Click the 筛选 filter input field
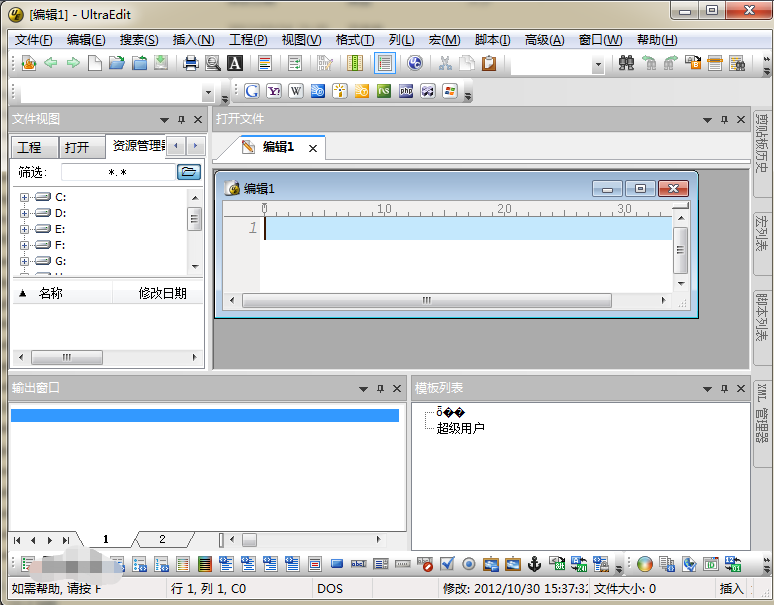774x605 pixels. [118, 172]
